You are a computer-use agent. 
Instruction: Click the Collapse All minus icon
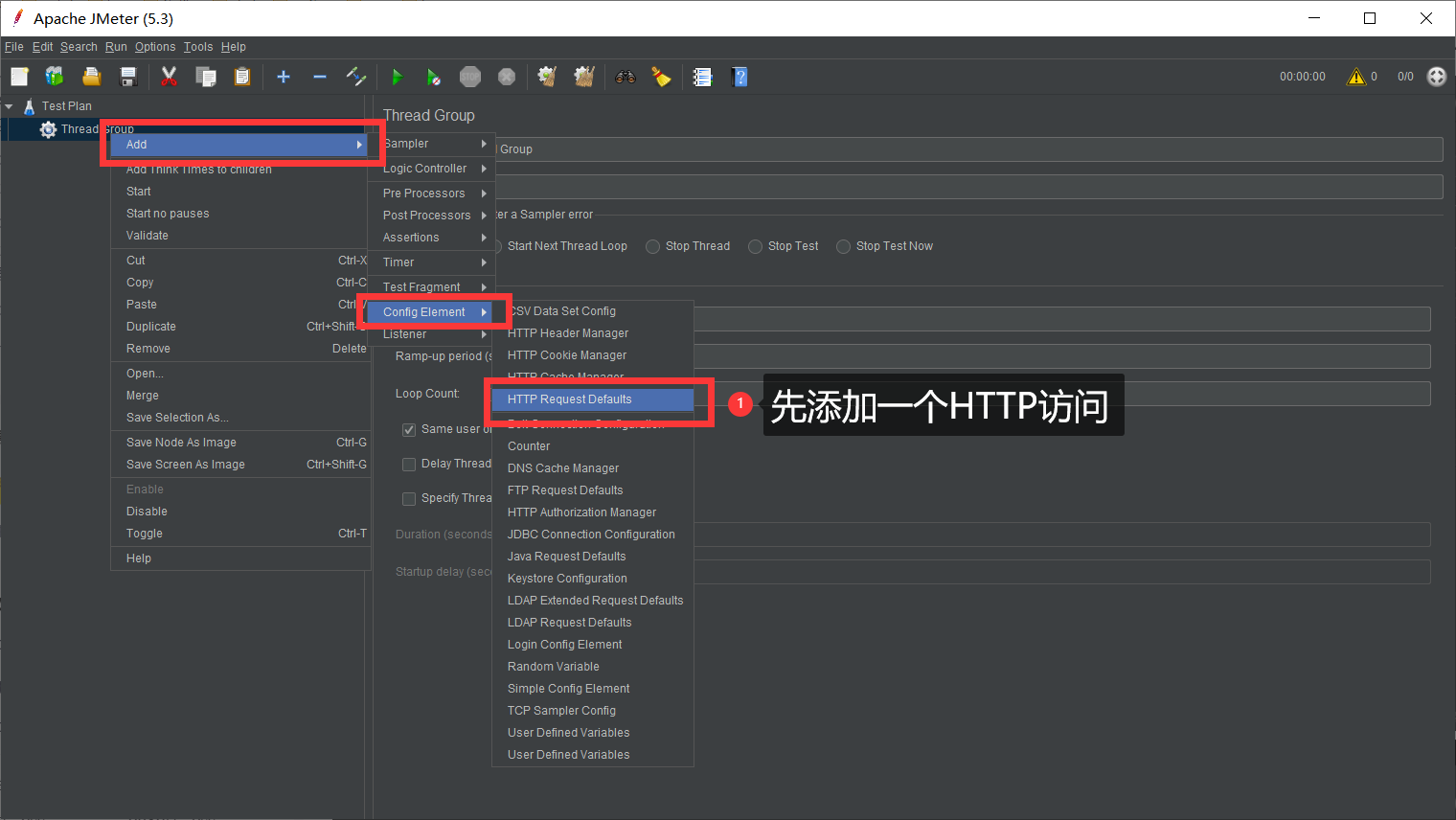tap(320, 77)
